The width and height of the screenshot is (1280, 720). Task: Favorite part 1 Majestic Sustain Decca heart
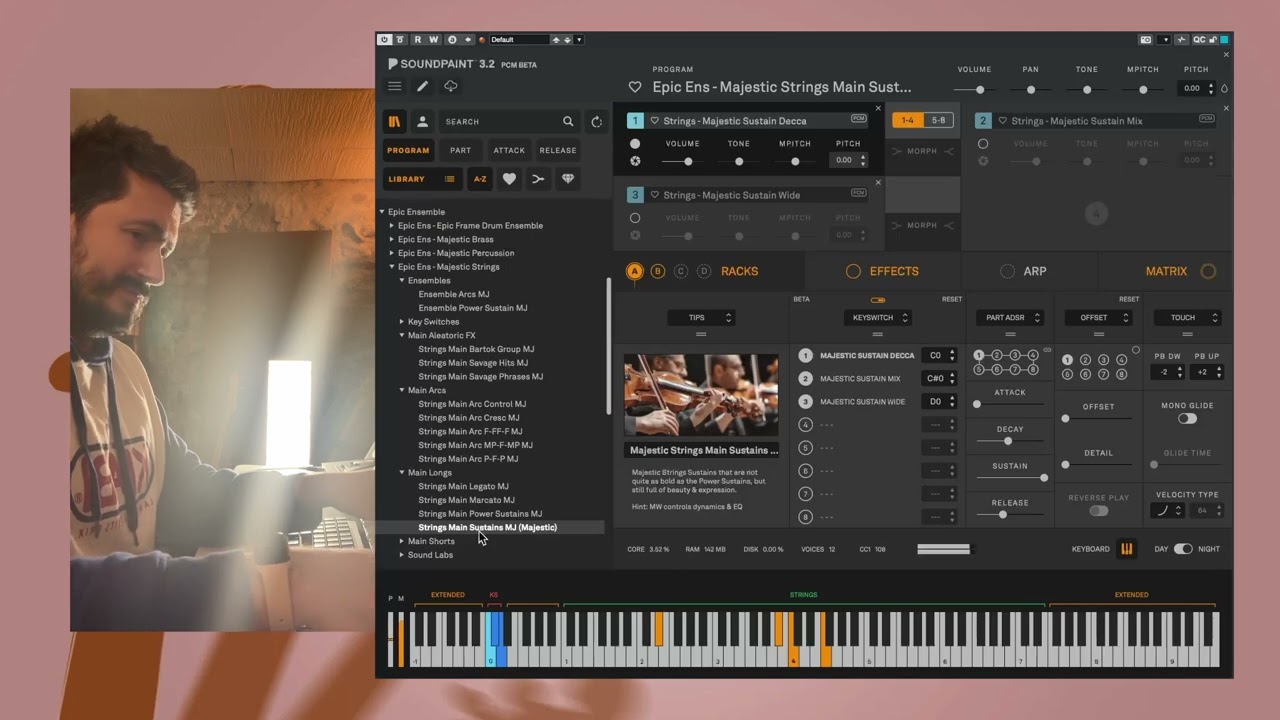coord(655,121)
